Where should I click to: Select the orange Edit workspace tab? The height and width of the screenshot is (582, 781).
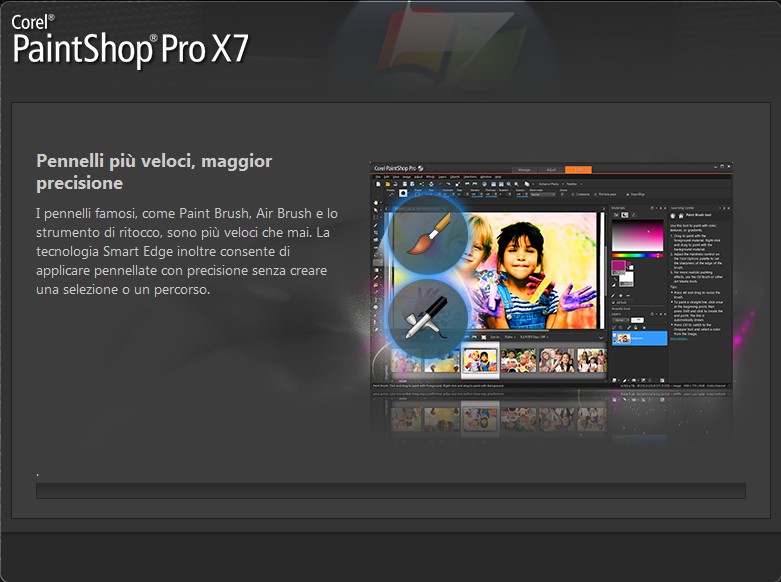(x=578, y=170)
